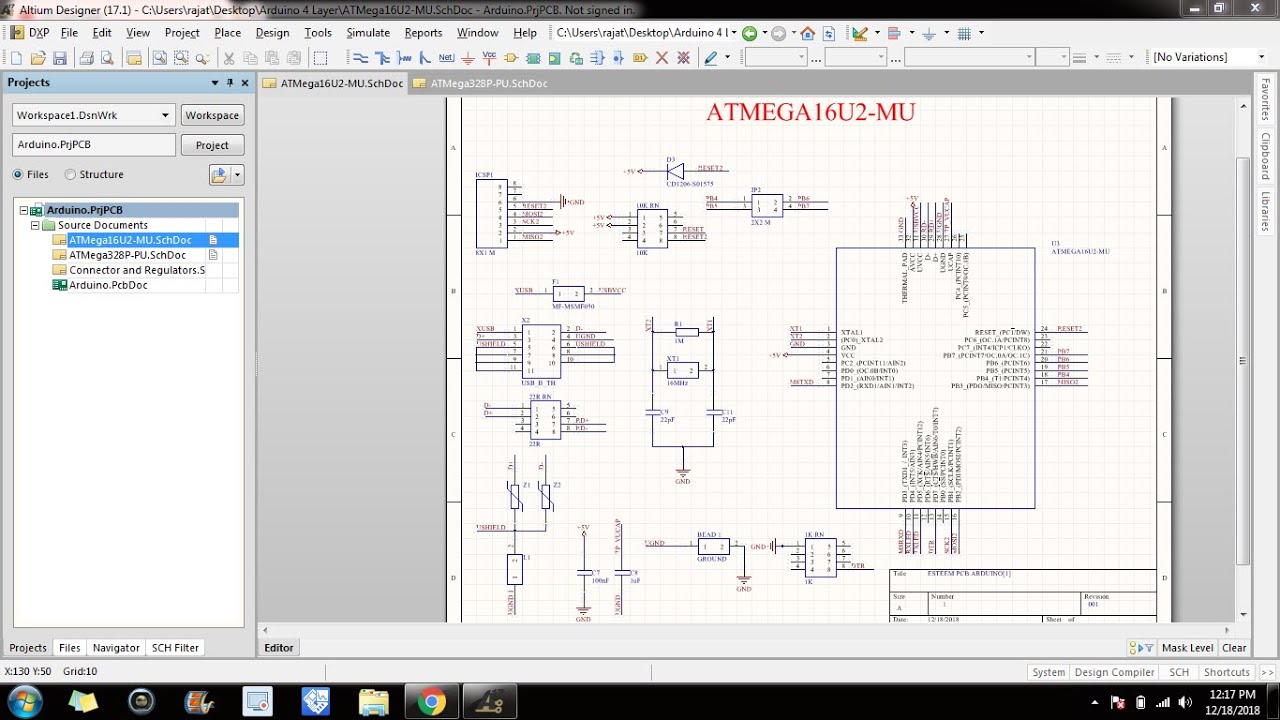The height and width of the screenshot is (720, 1280).
Task: Cut selection with the scissors icon
Action: tap(229, 58)
